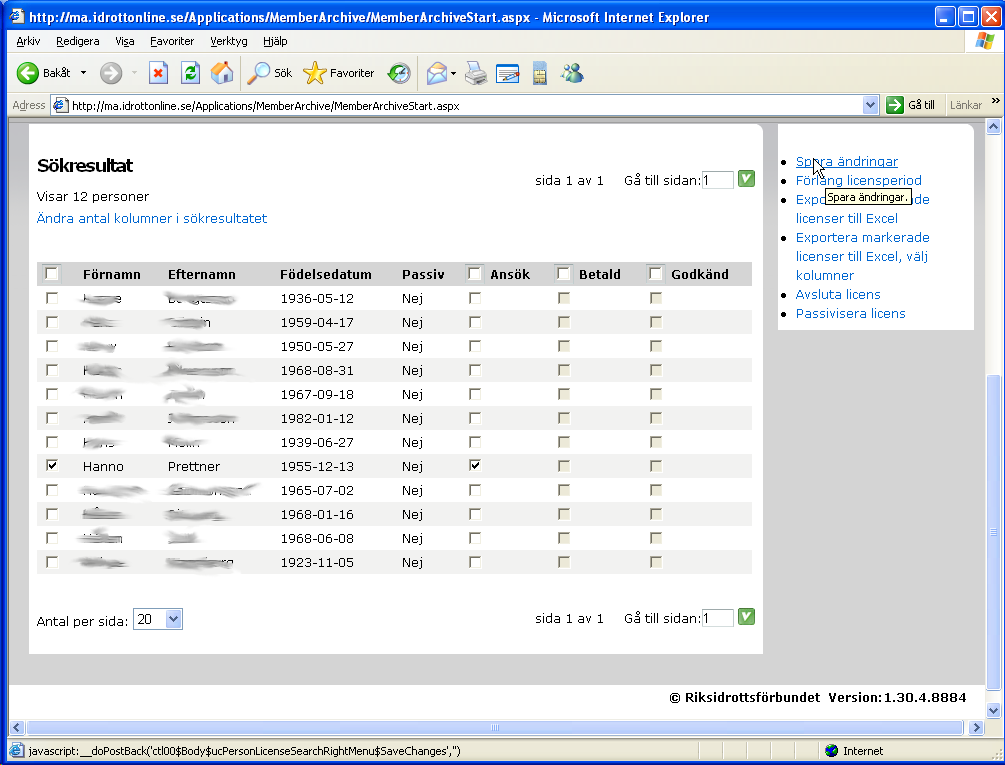Image resolution: width=1005 pixels, height=765 pixels.
Task: Click the Födelsedatum column header
Action: 326,274
